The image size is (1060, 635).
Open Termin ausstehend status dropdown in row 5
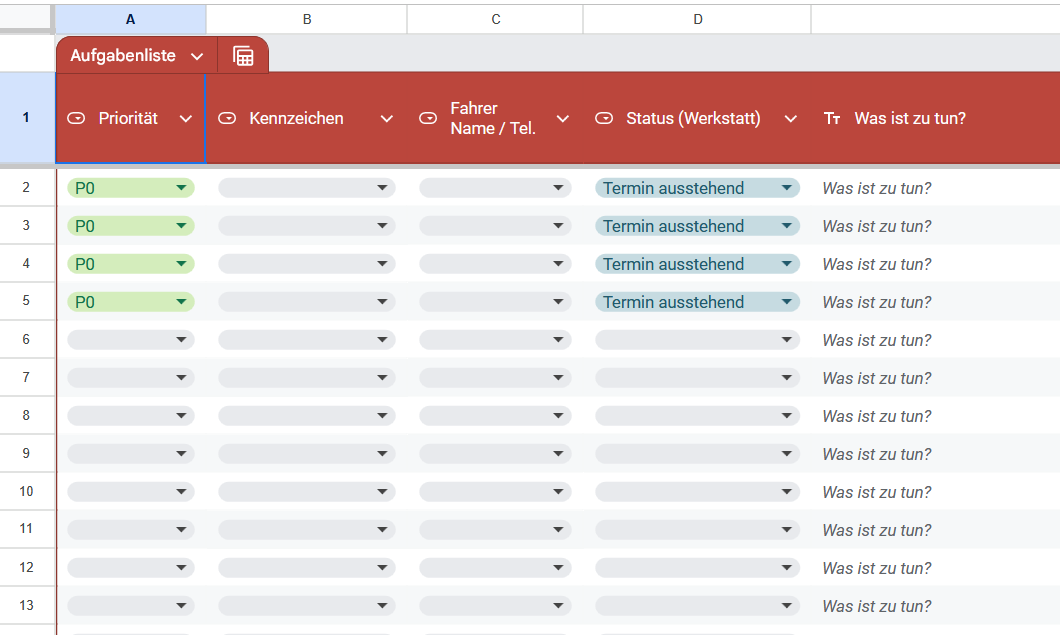697,302
